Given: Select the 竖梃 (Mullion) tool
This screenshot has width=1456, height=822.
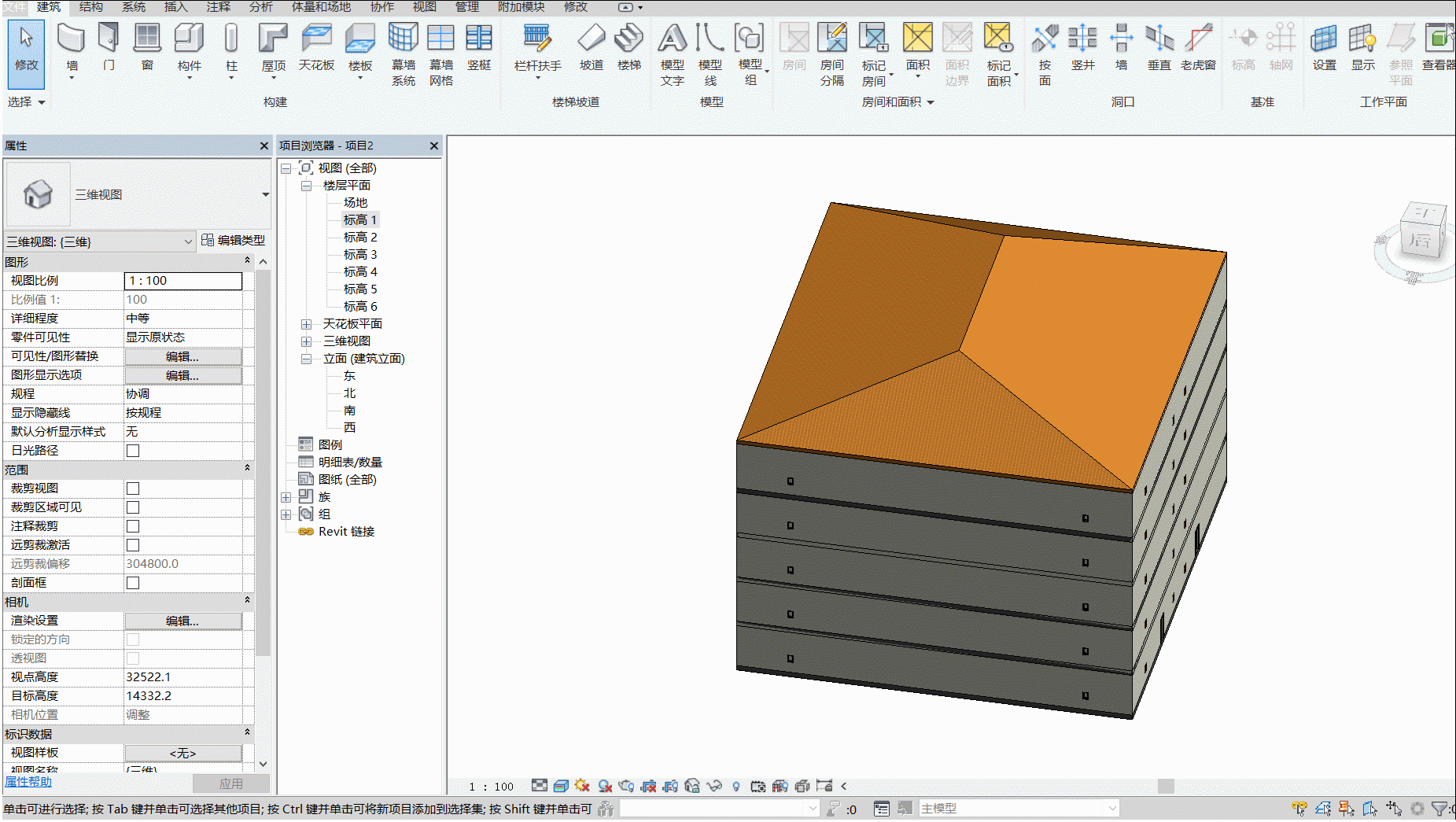Looking at the screenshot, I should [x=479, y=47].
